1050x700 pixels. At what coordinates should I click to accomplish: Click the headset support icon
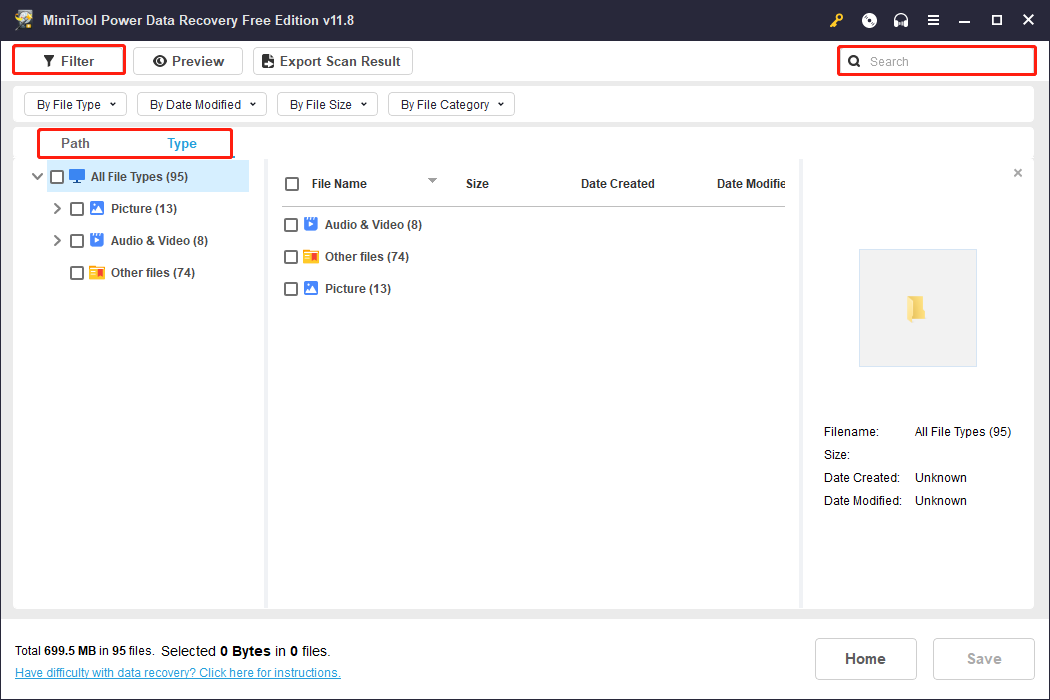(900, 19)
